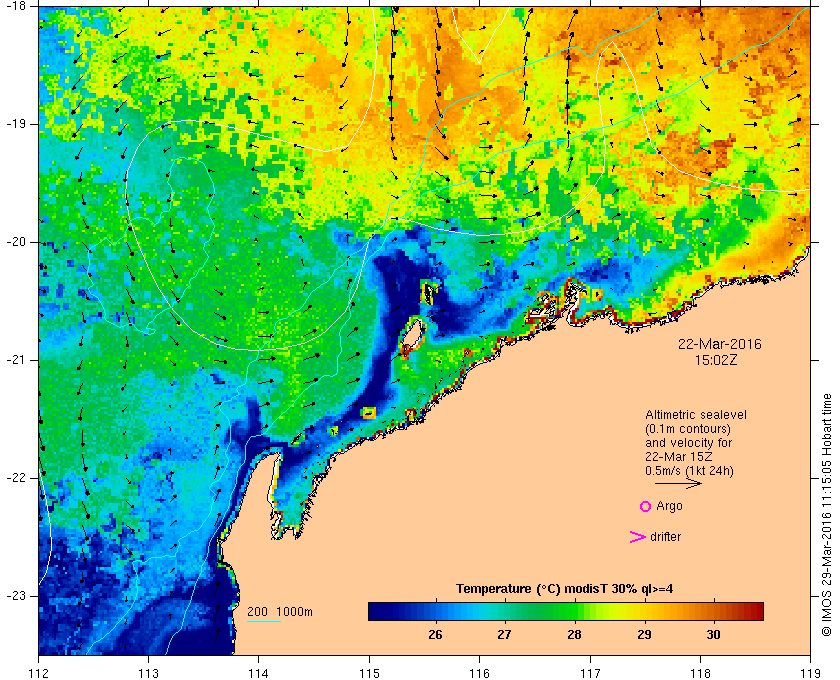Screen dimensions: 840x680
Task: Click the temperature colorbar at 26 degrees
Action: (436, 611)
